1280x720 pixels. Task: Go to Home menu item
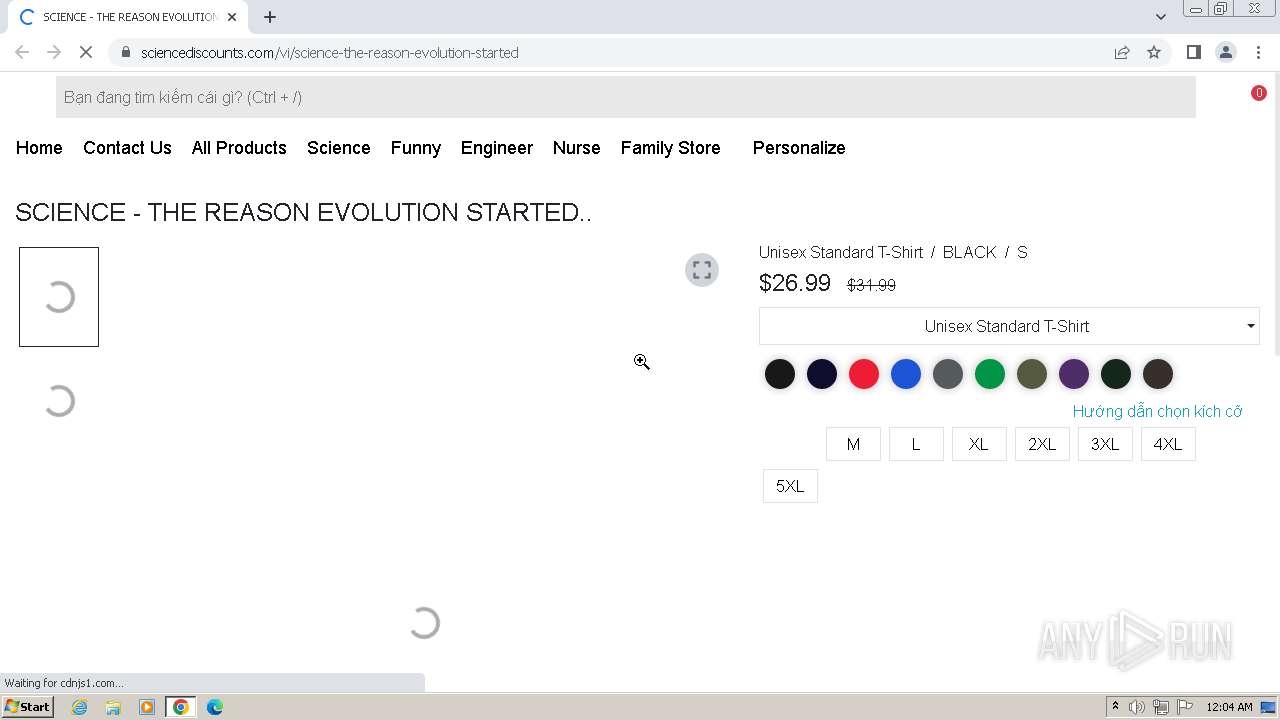click(39, 148)
